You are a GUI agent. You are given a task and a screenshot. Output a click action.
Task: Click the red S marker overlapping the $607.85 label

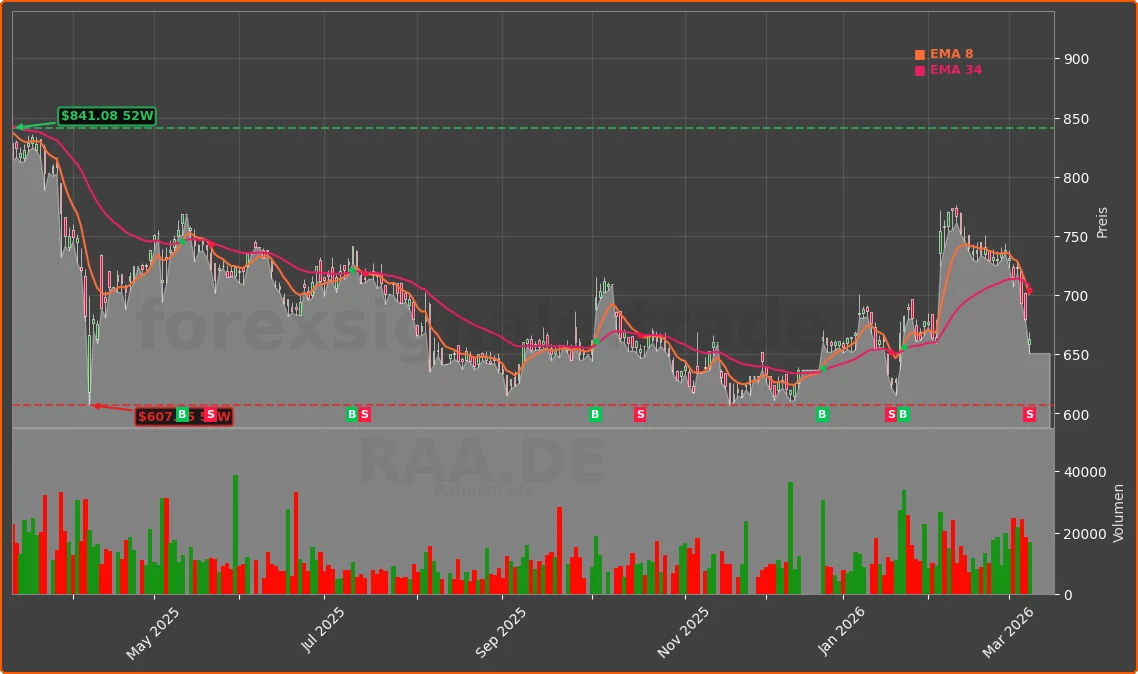[x=210, y=413]
